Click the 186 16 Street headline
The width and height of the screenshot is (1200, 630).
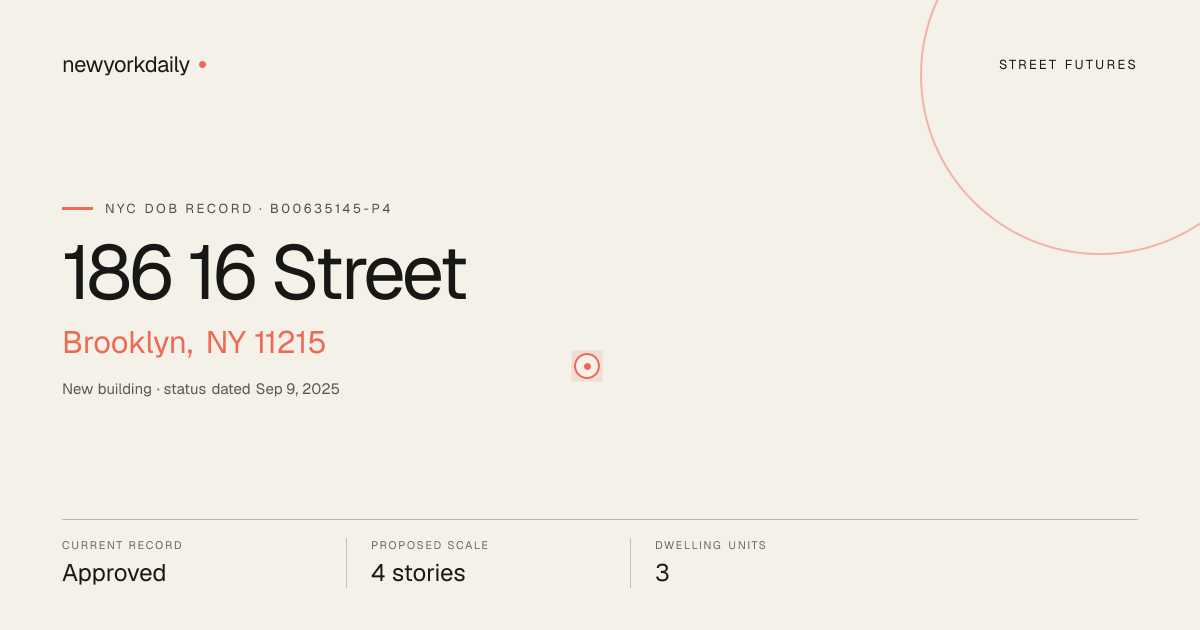point(264,272)
